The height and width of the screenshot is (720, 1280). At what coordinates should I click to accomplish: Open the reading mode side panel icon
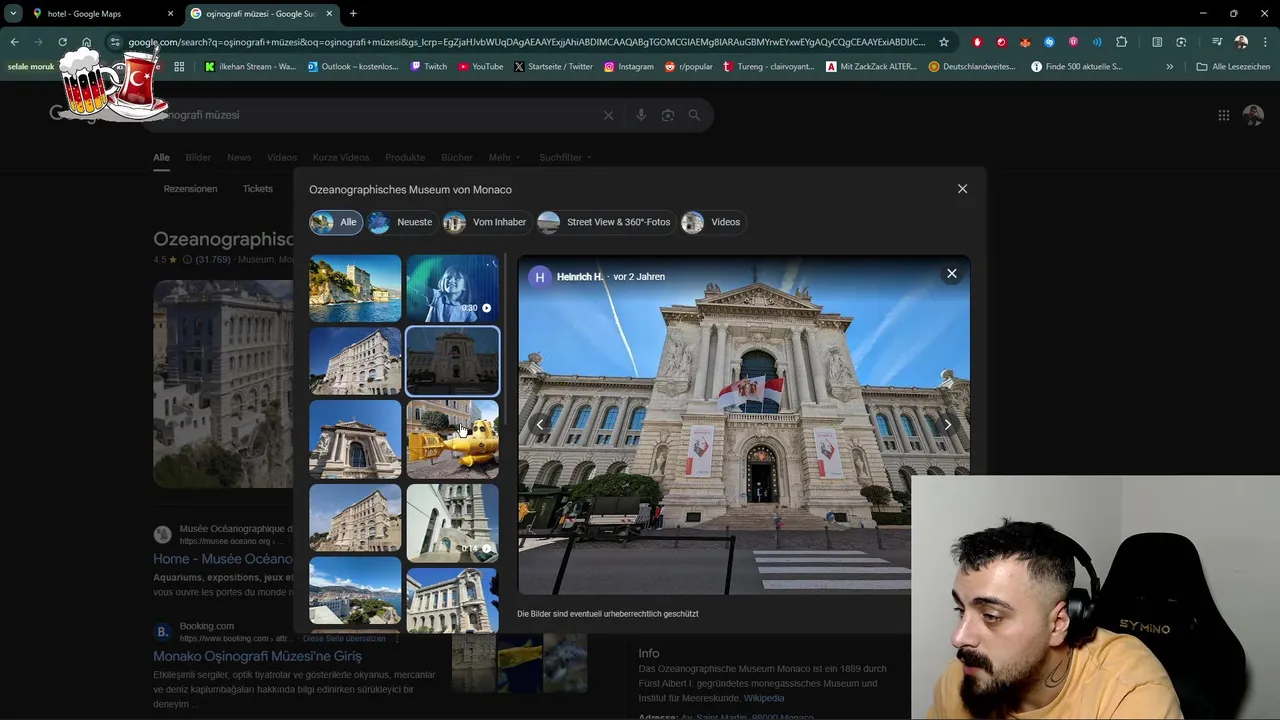[1157, 42]
